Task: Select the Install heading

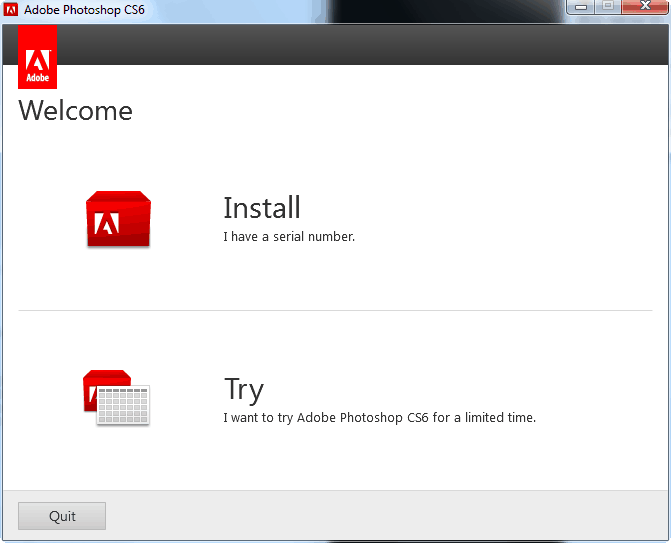Action: click(x=262, y=208)
